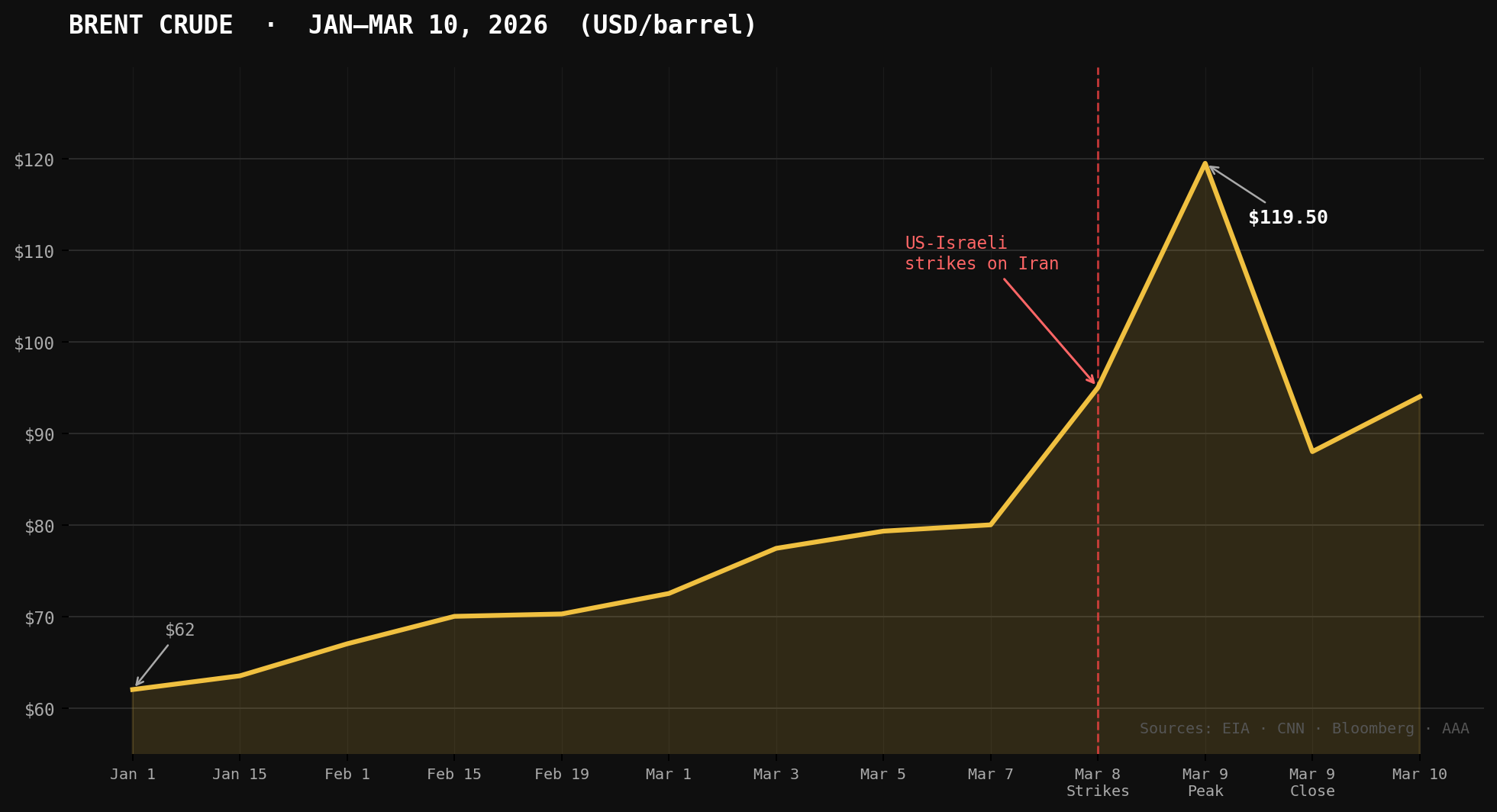Select the 'Mar 9 Peak' x-axis label
The width and height of the screenshot is (1497, 812).
pos(1205,782)
